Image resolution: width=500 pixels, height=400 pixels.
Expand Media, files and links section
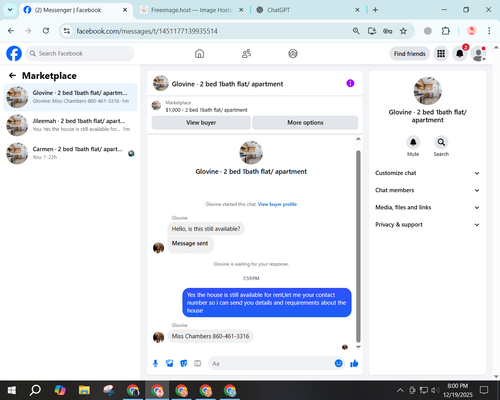[427, 207]
